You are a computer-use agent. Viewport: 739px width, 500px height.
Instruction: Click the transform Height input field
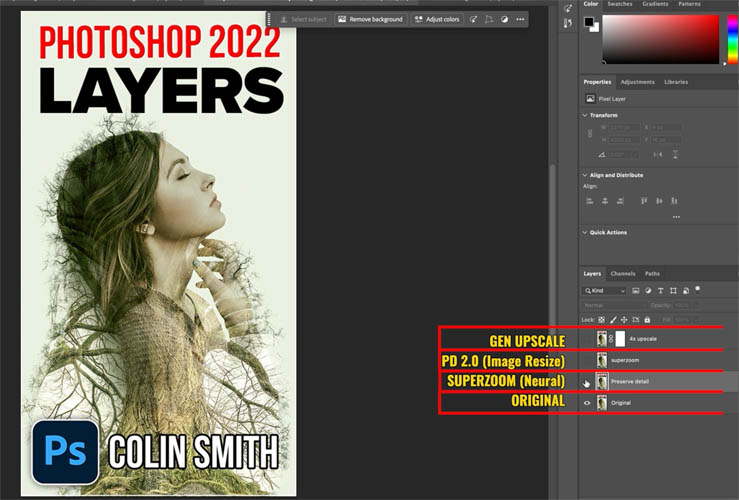(x=624, y=140)
